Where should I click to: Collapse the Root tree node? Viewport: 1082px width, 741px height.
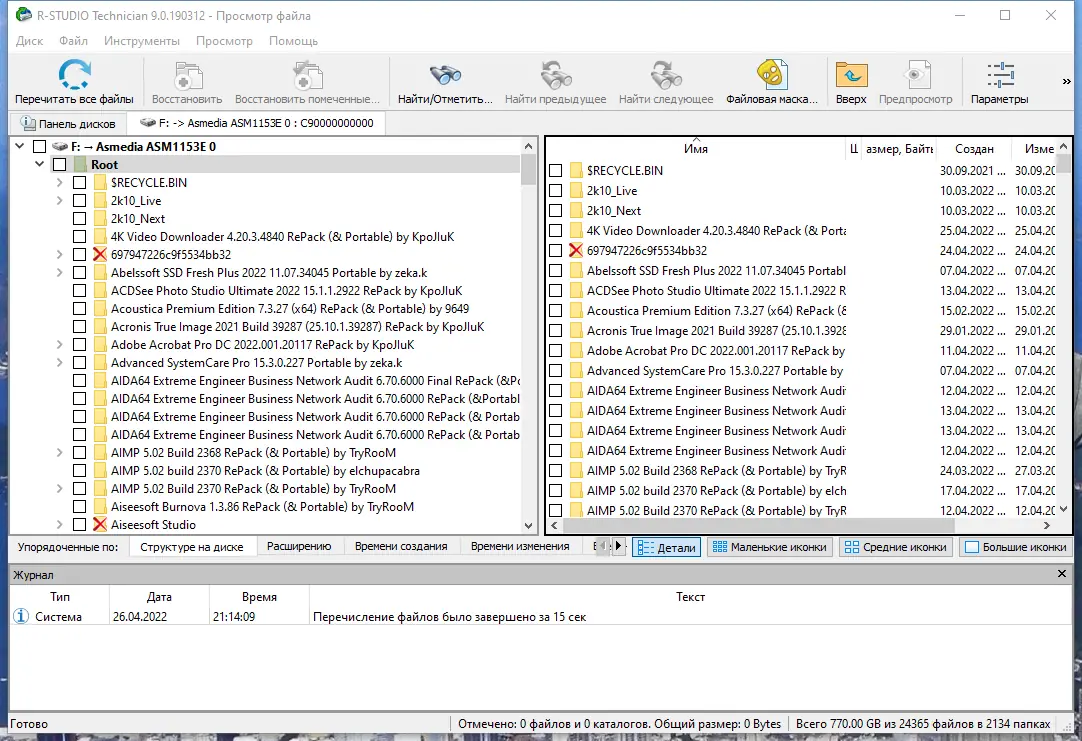click(x=39, y=164)
